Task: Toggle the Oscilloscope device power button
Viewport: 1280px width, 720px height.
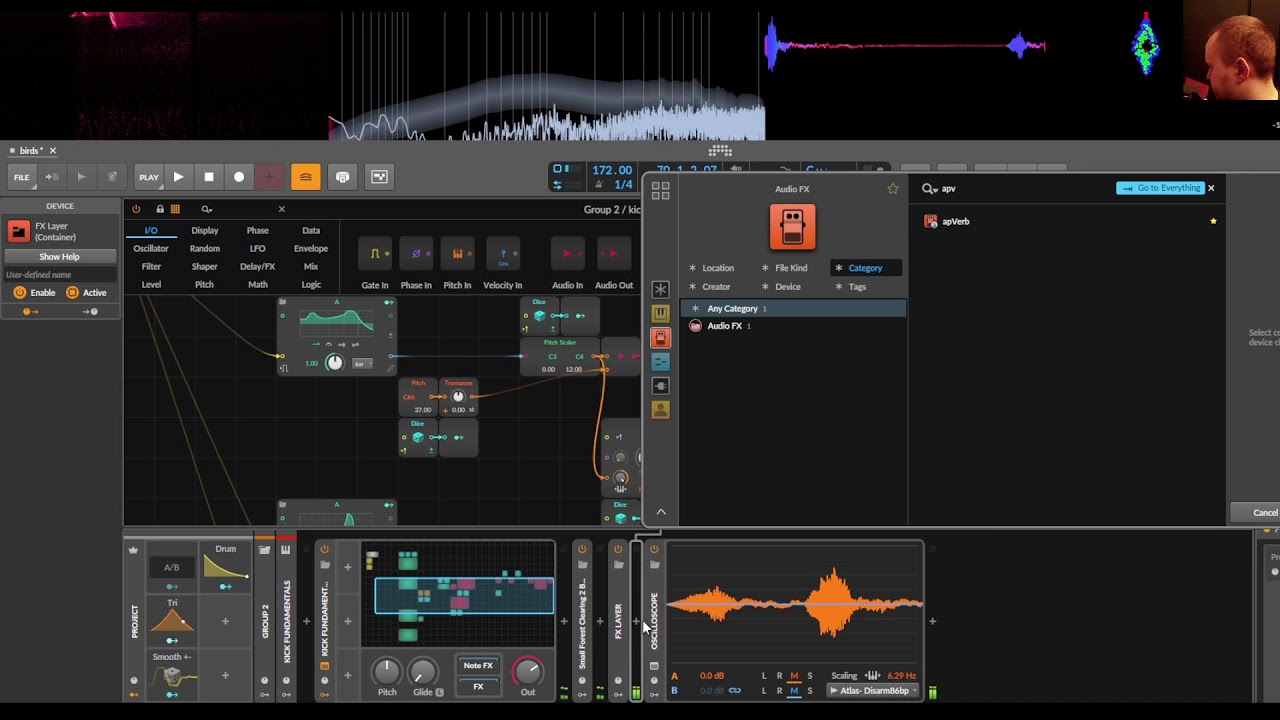Action: [x=654, y=549]
